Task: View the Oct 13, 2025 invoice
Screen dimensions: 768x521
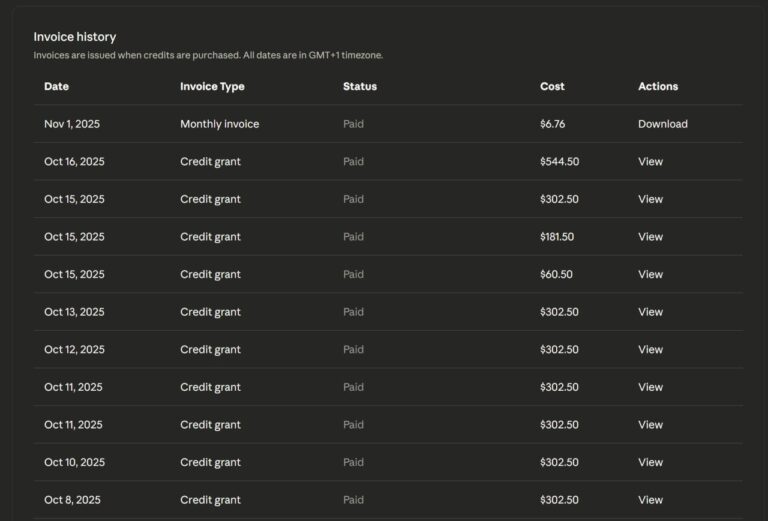Action: 650,312
